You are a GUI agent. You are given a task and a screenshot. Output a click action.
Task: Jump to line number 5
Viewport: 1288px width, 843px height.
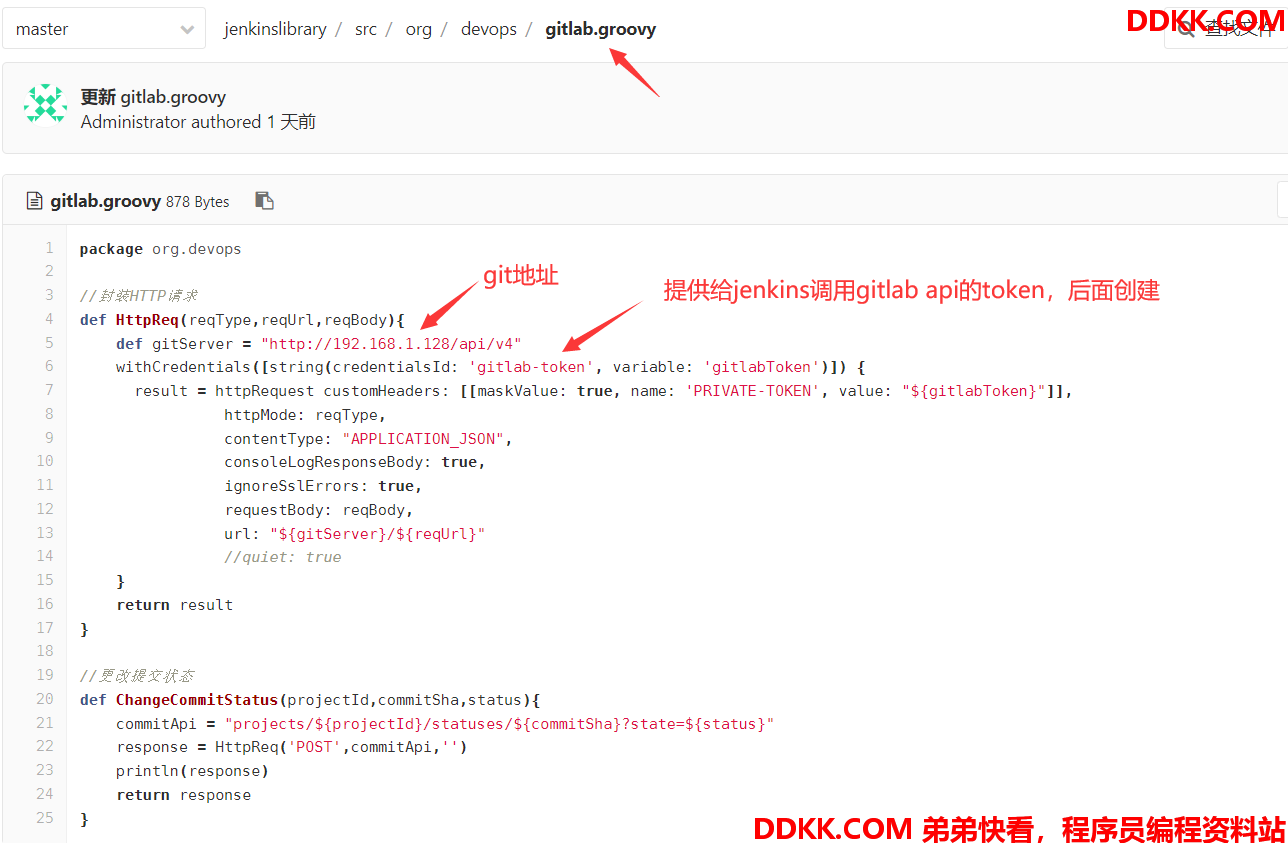pyautogui.click(x=49, y=343)
